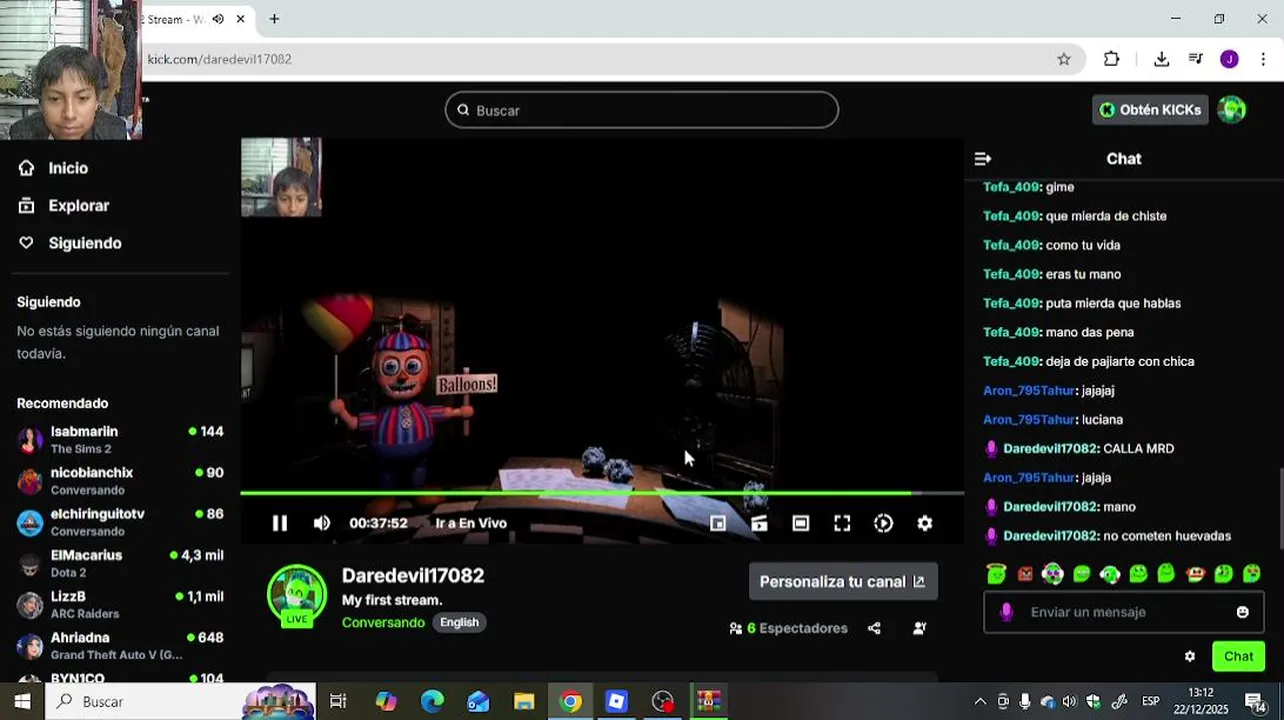Click the 6 Espectadores count
1284x720 pixels.
[789, 628]
